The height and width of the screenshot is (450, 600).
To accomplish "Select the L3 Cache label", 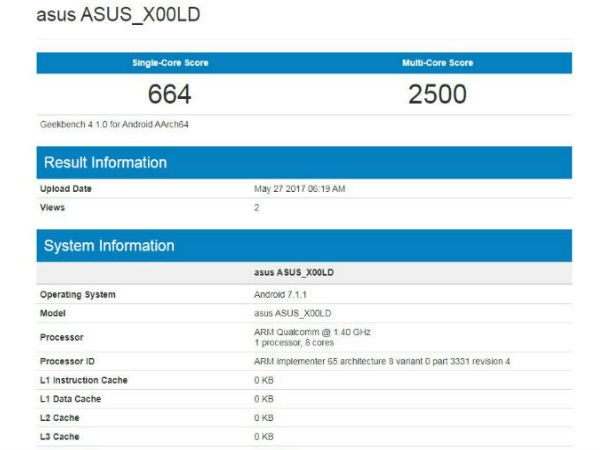I will pyautogui.click(x=60, y=437).
